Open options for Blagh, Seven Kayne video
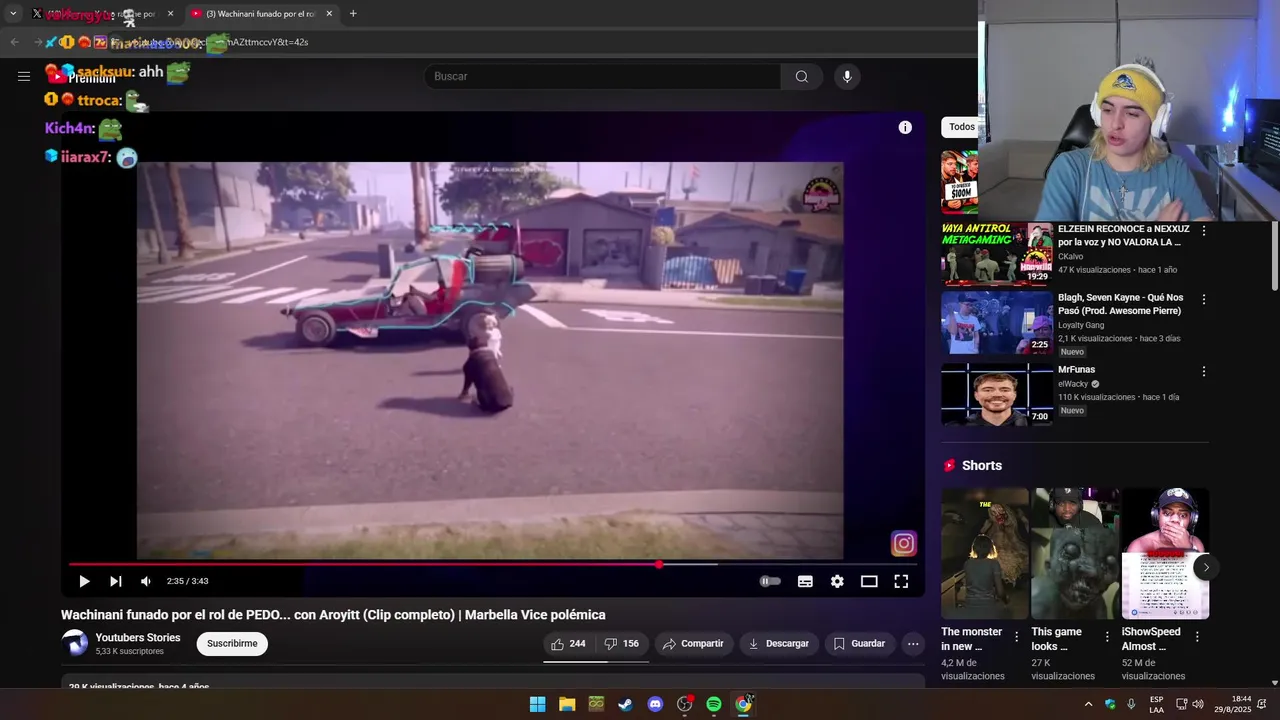Image resolution: width=1280 pixels, height=720 pixels. click(1203, 299)
